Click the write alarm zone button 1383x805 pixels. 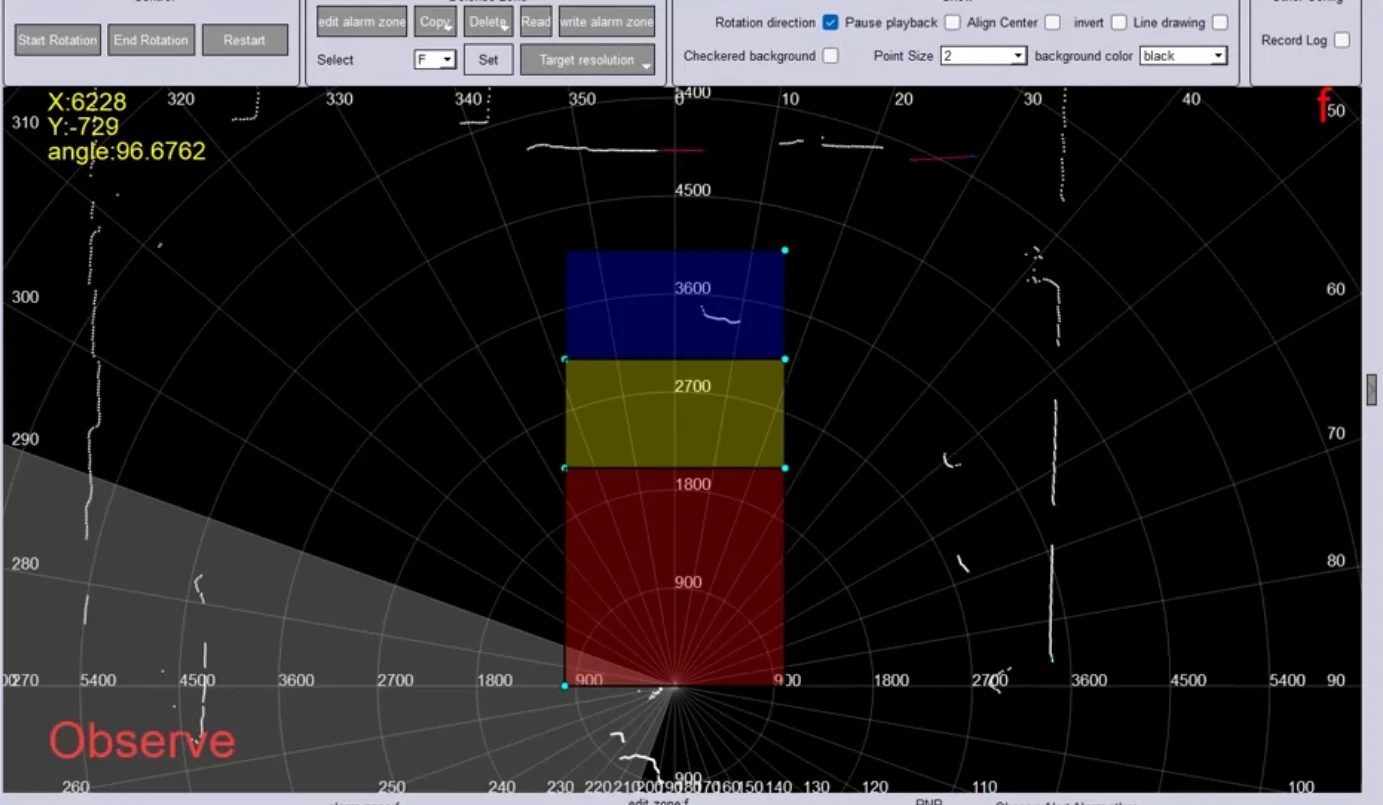[606, 21]
